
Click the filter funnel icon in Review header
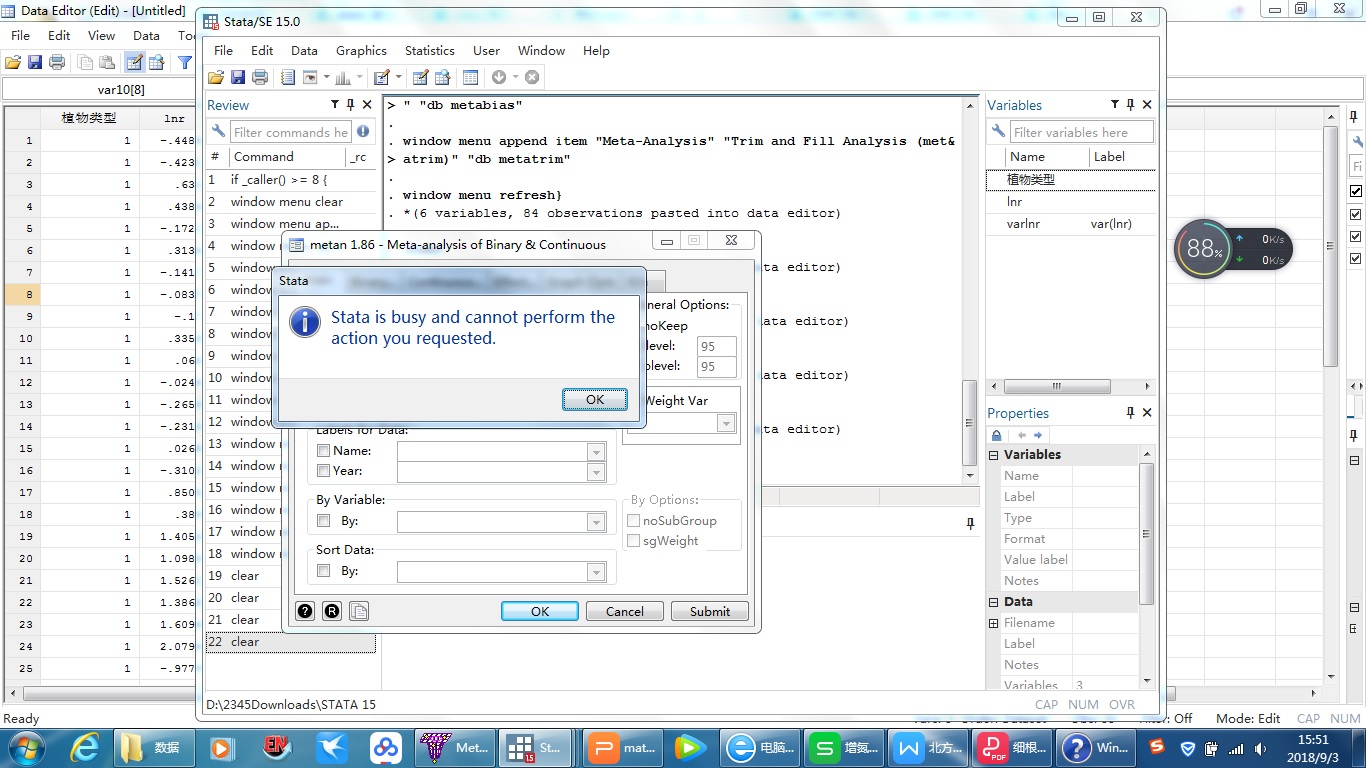pyautogui.click(x=335, y=105)
